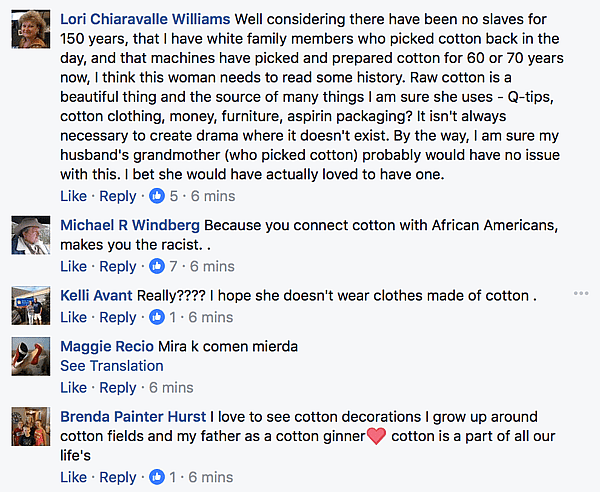This screenshot has width=600, height=492.
Task: Visit Michael R Windberg's profile via name
Action: [130, 225]
